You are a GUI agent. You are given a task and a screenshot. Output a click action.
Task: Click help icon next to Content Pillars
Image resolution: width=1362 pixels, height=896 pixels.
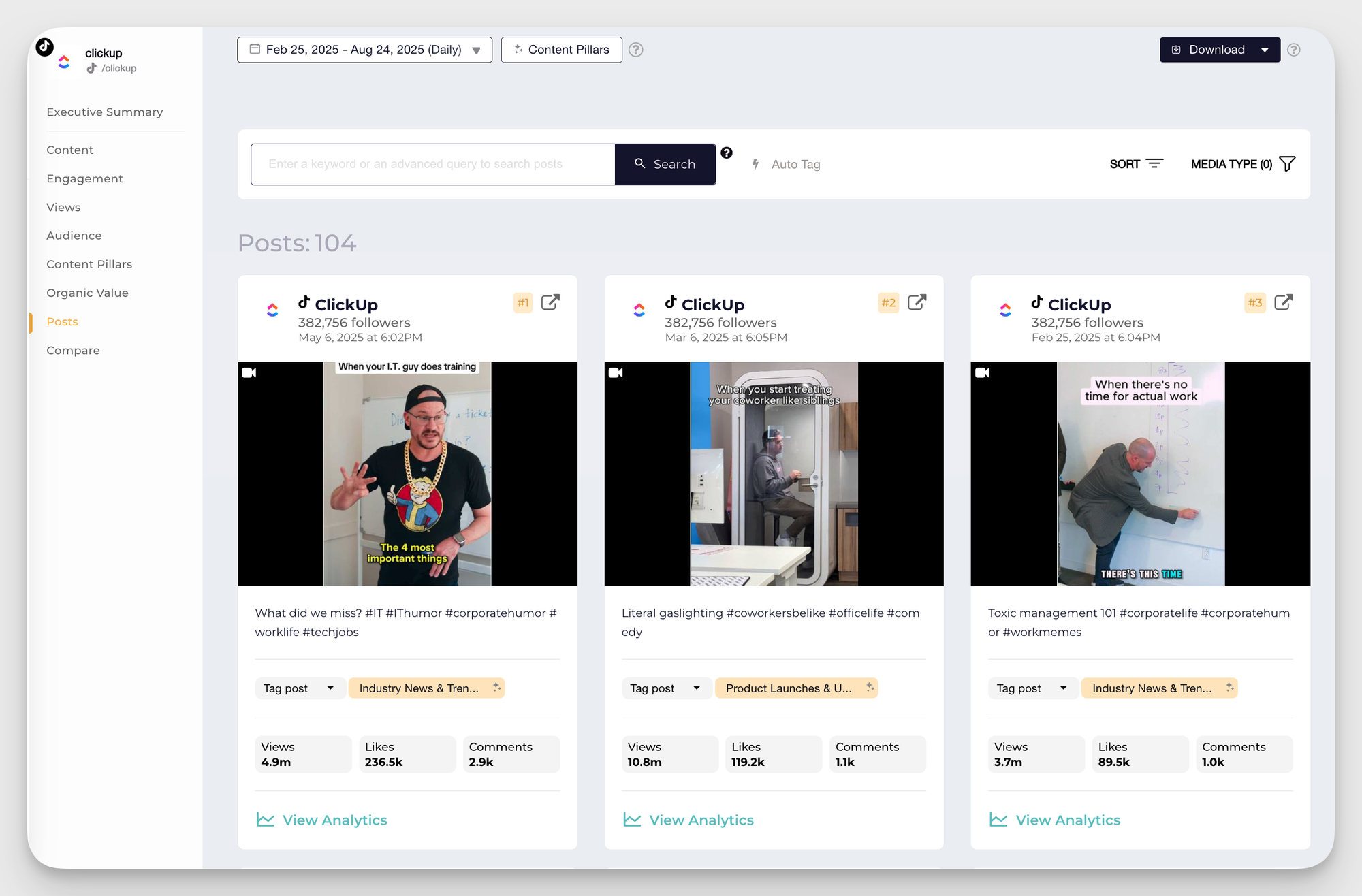tap(635, 50)
